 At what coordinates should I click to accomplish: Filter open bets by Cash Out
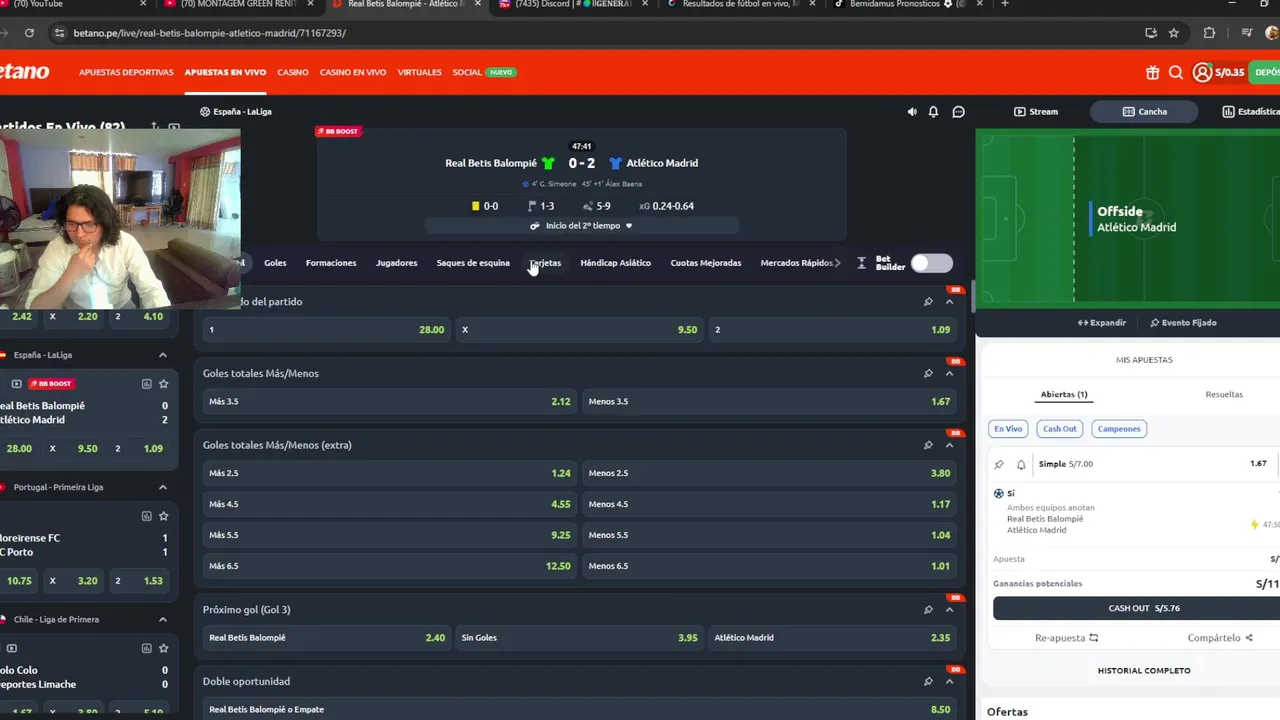1059,429
